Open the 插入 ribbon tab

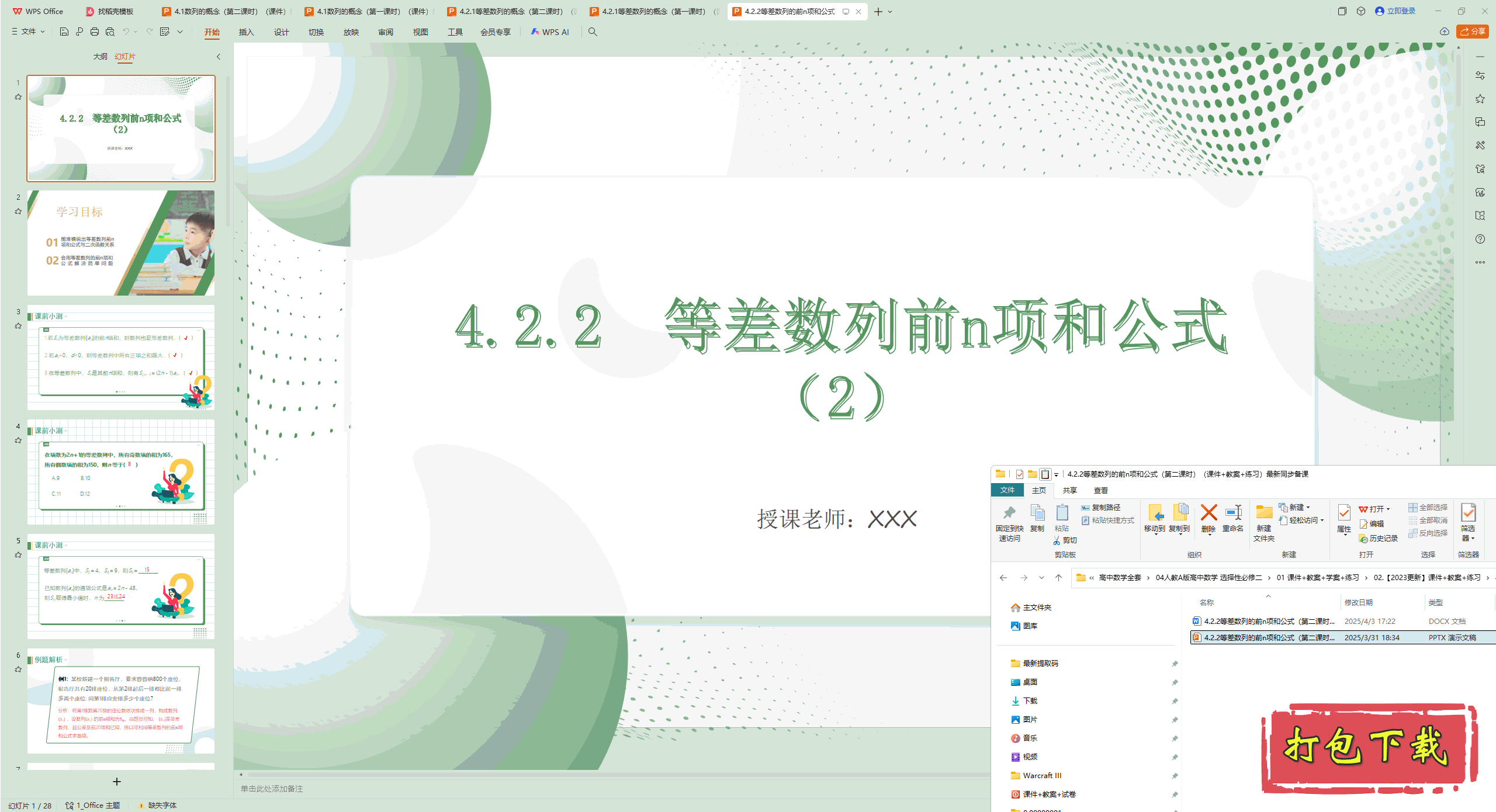click(246, 32)
